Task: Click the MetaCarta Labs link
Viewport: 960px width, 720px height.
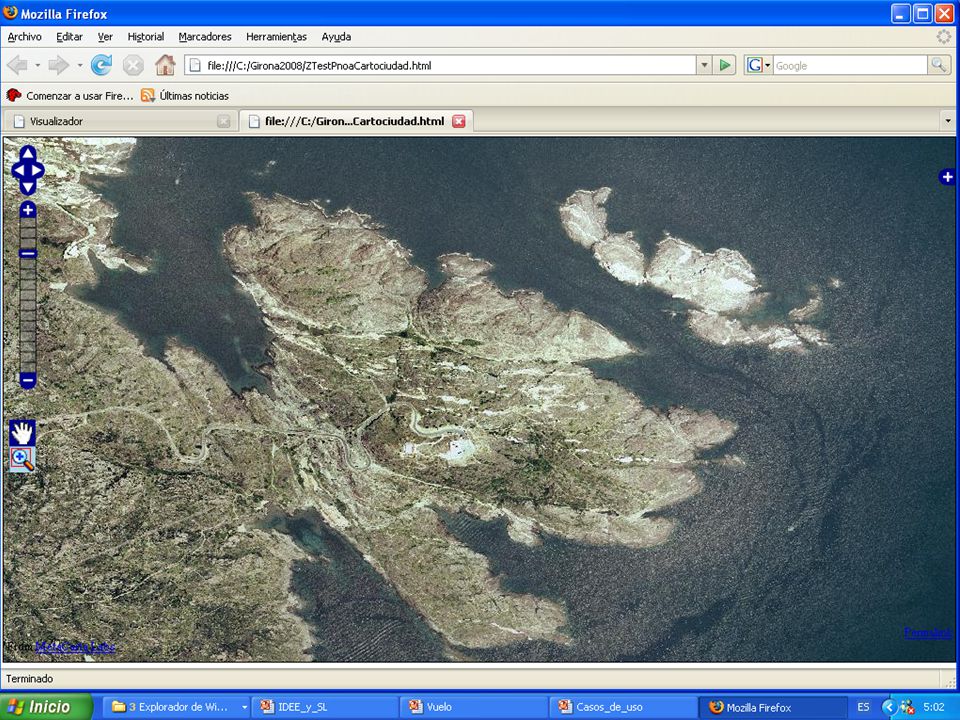Action: [x=75, y=647]
